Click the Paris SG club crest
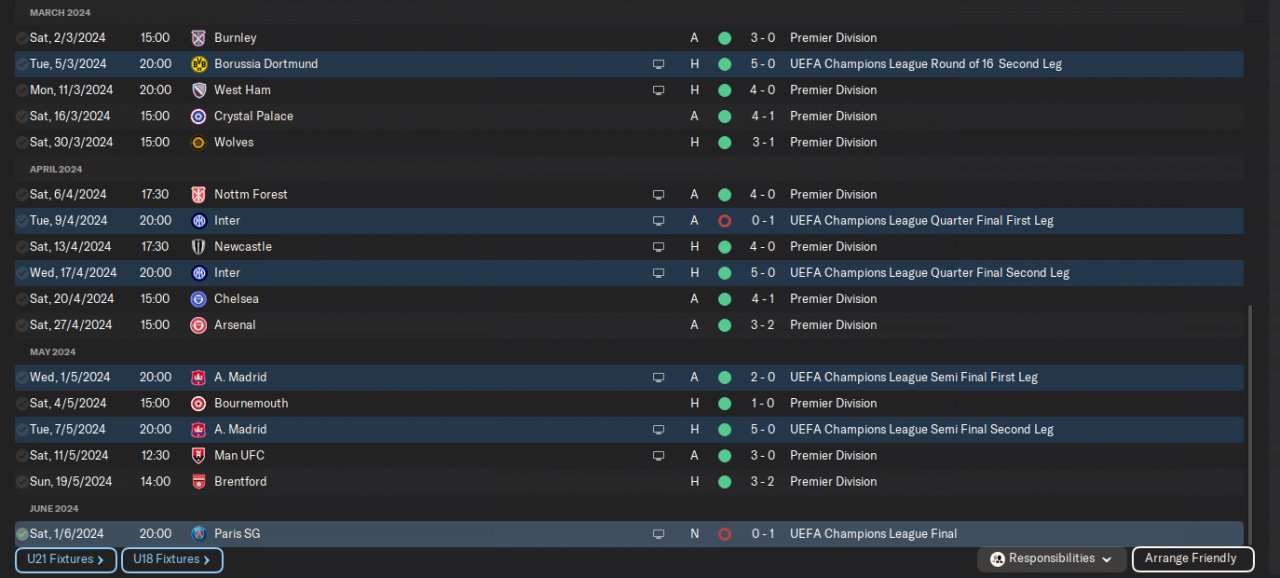The width and height of the screenshot is (1280, 578). tap(198, 534)
